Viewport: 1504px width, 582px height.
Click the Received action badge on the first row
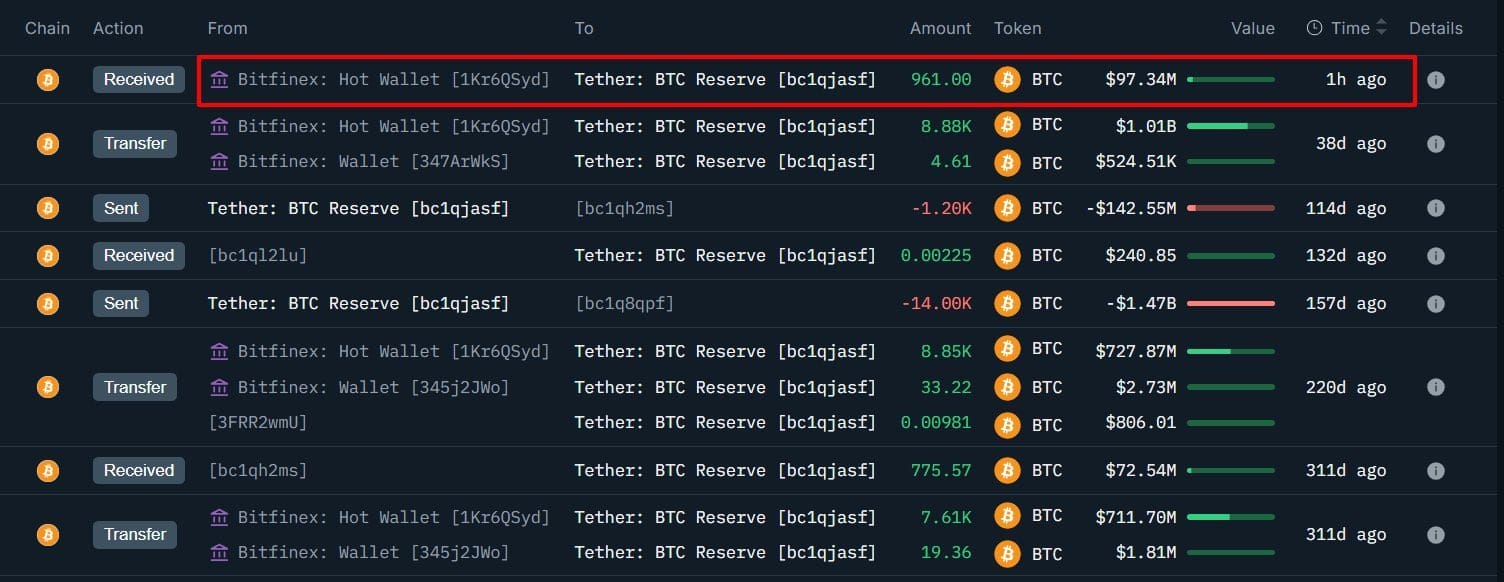pos(138,80)
